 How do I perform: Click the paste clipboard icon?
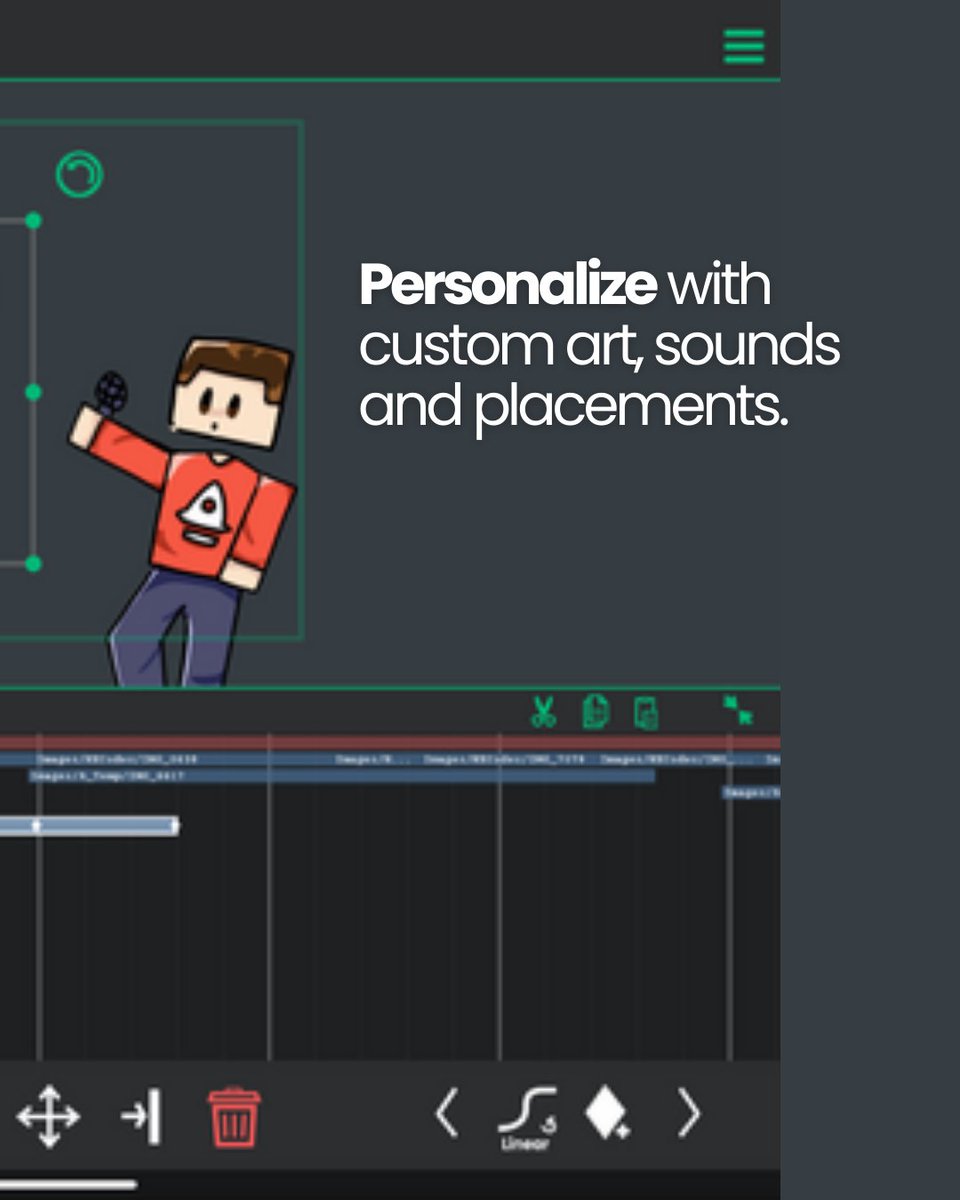click(646, 712)
